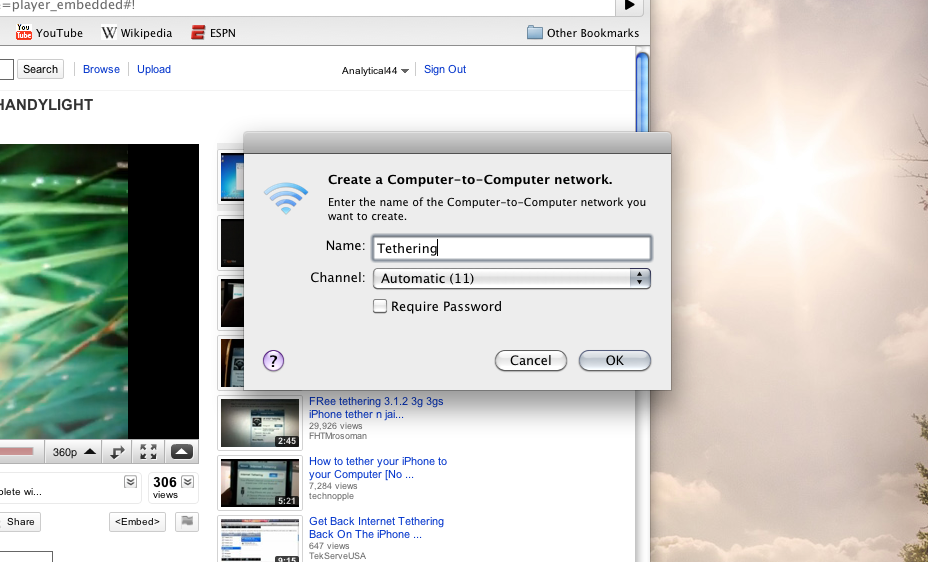Click the 5:21 video thumbnail
The height and width of the screenshot is (562, 928).
[x=260, y=483]
